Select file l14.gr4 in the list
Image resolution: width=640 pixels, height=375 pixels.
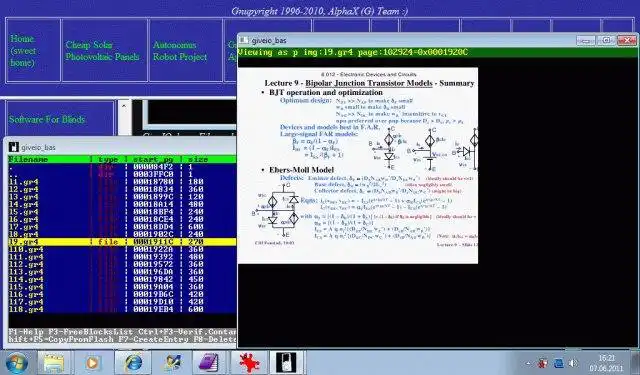[26, 280]
